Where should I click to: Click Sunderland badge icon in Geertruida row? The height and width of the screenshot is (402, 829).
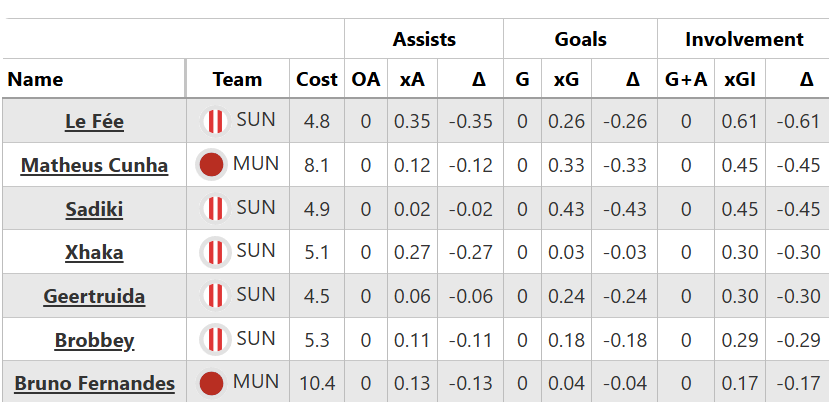point(215,296)
